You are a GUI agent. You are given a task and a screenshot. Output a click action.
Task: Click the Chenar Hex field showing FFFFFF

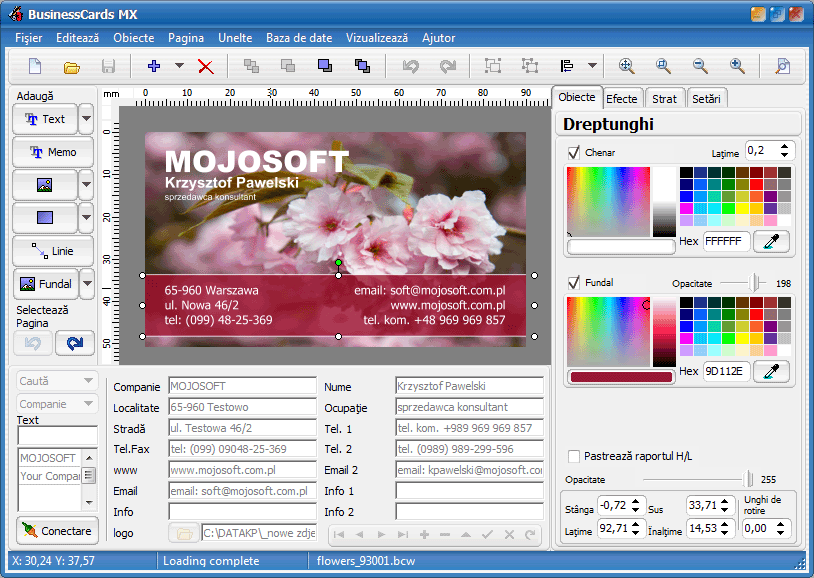[x=726, y=241]
